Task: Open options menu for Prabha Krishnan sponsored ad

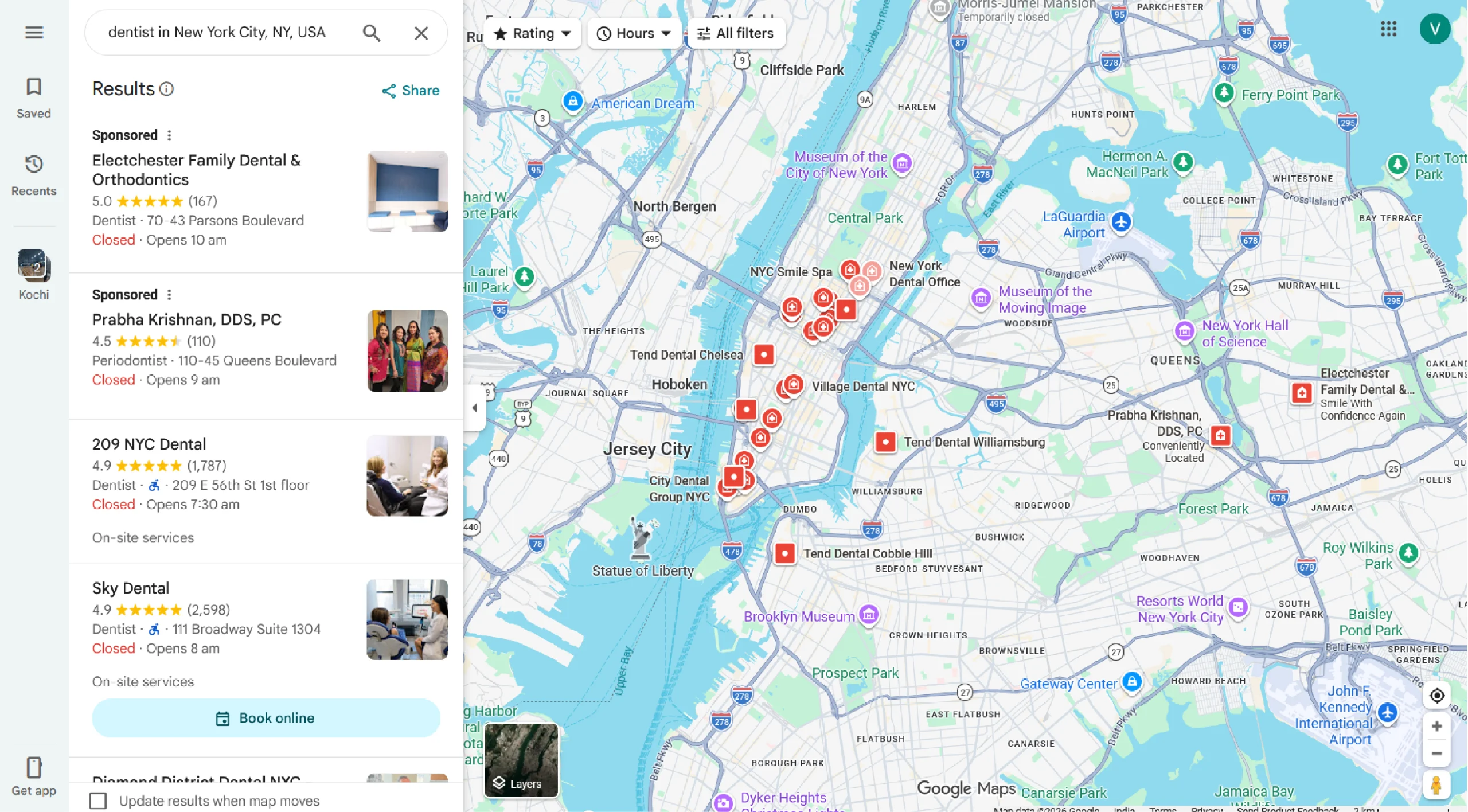Action: pos(169,295)
